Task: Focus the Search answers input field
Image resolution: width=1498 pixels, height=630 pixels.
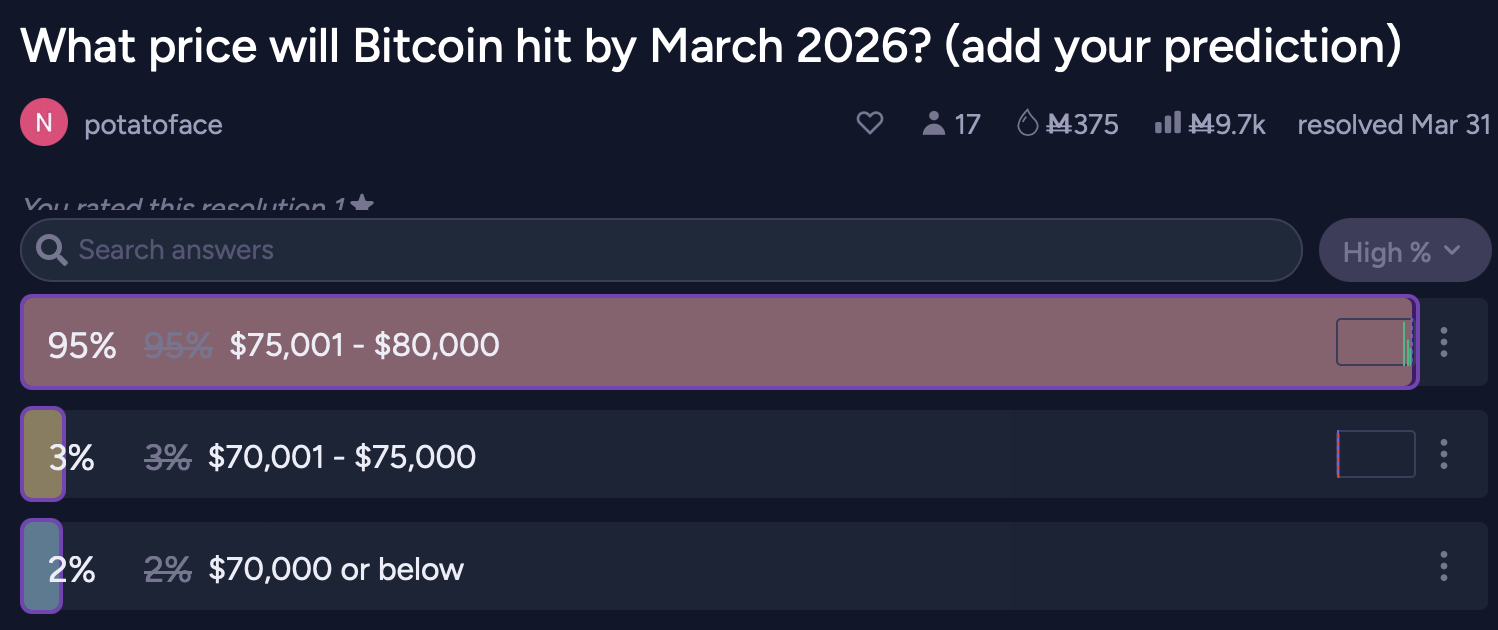Action: 680,250
